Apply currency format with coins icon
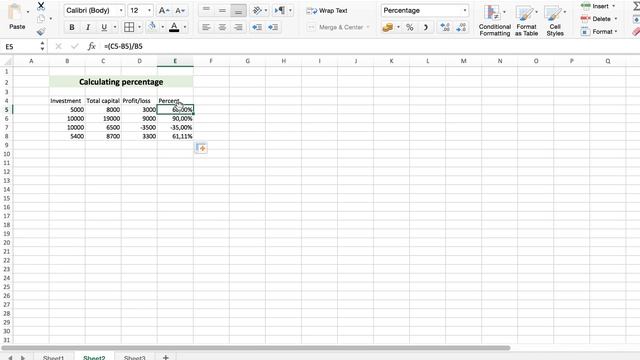The height and width of the screenshot is (360, 640). tap(388, 27)
